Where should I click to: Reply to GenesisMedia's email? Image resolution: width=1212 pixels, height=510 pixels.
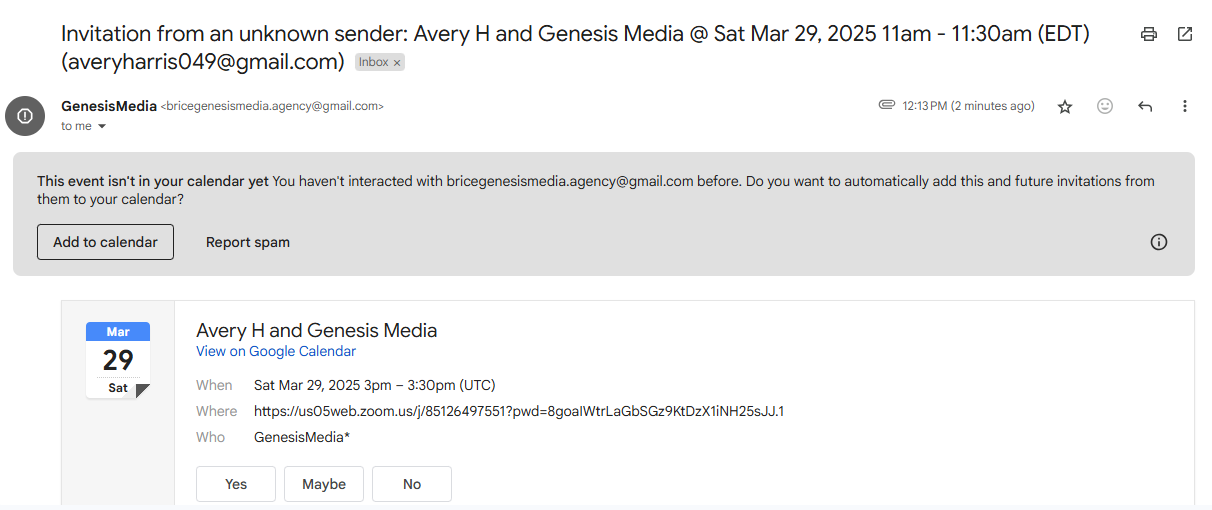pos(1145,106)
